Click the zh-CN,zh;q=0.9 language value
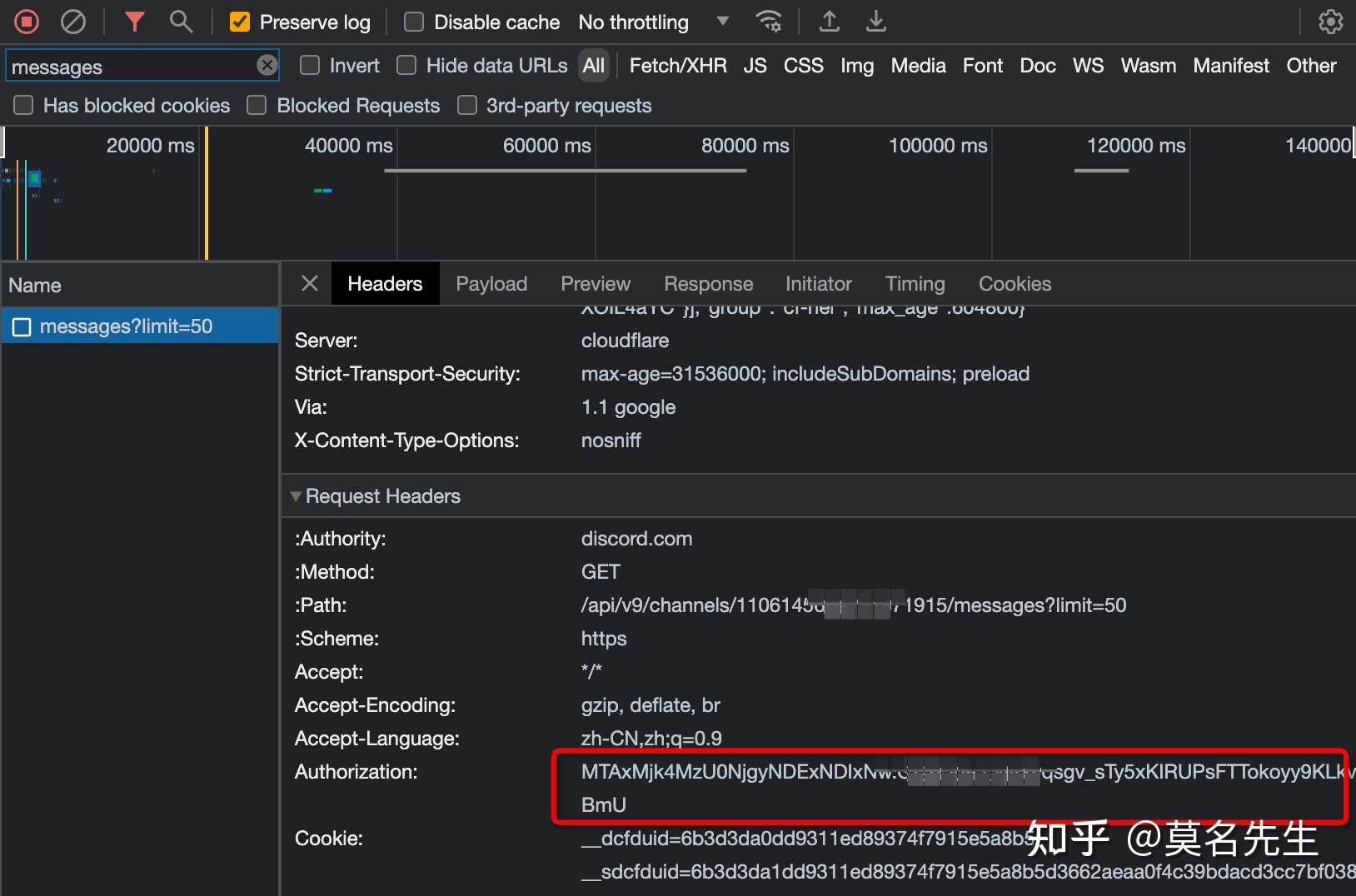The width and height of the screenshot is (1356, 896). pyautogui.click(x=651, y=739)
